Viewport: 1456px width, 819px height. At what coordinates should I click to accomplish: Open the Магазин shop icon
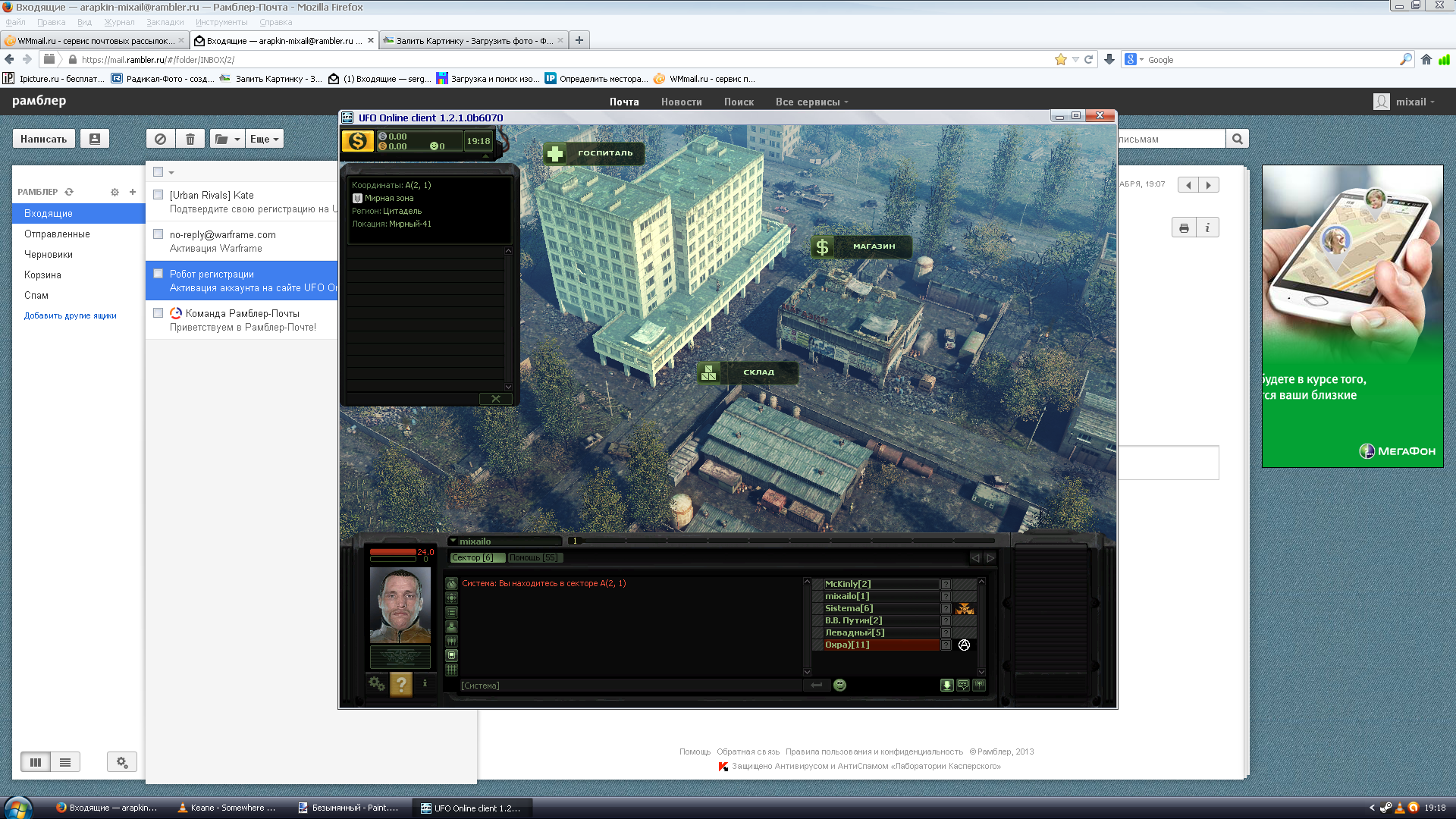pos(861,246)
